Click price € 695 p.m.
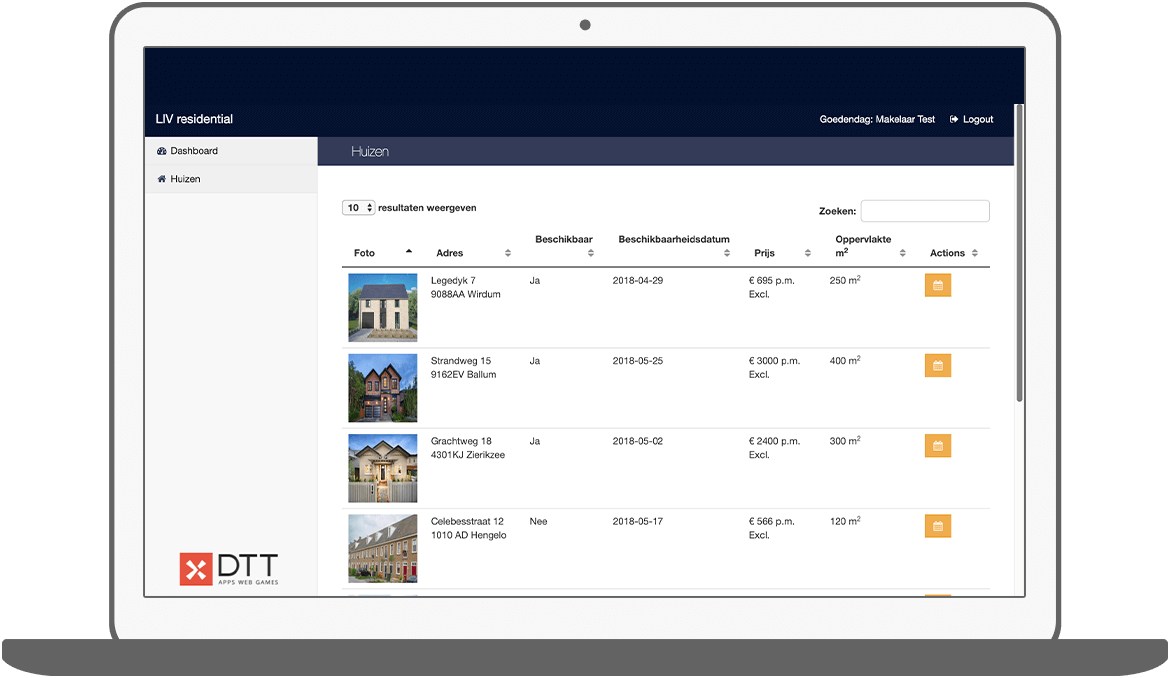The image size is (1170, 678). (772, 280)
